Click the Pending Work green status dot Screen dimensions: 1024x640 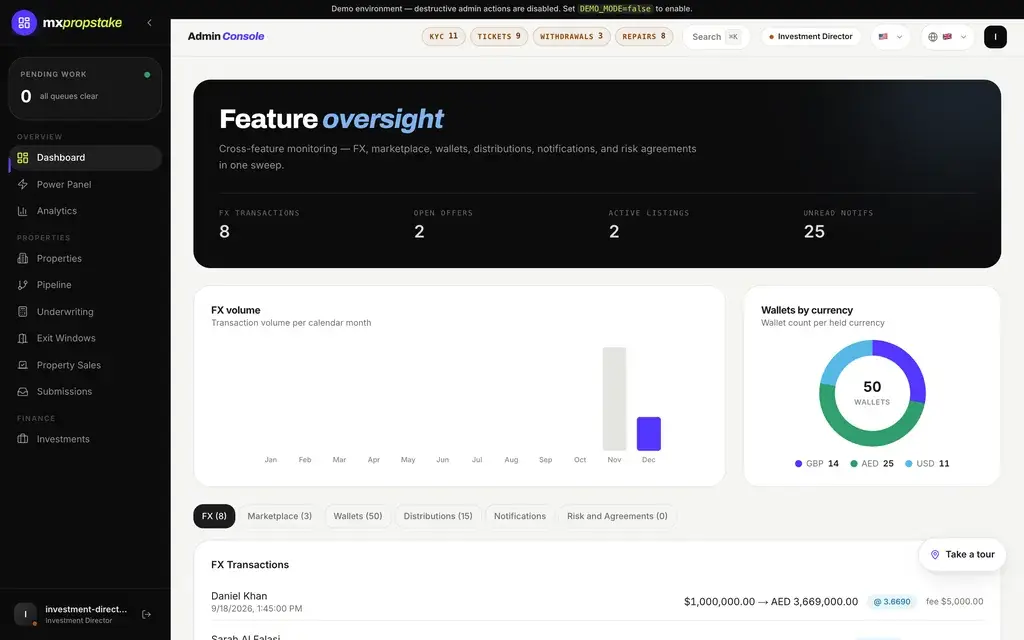pos(147,74)
